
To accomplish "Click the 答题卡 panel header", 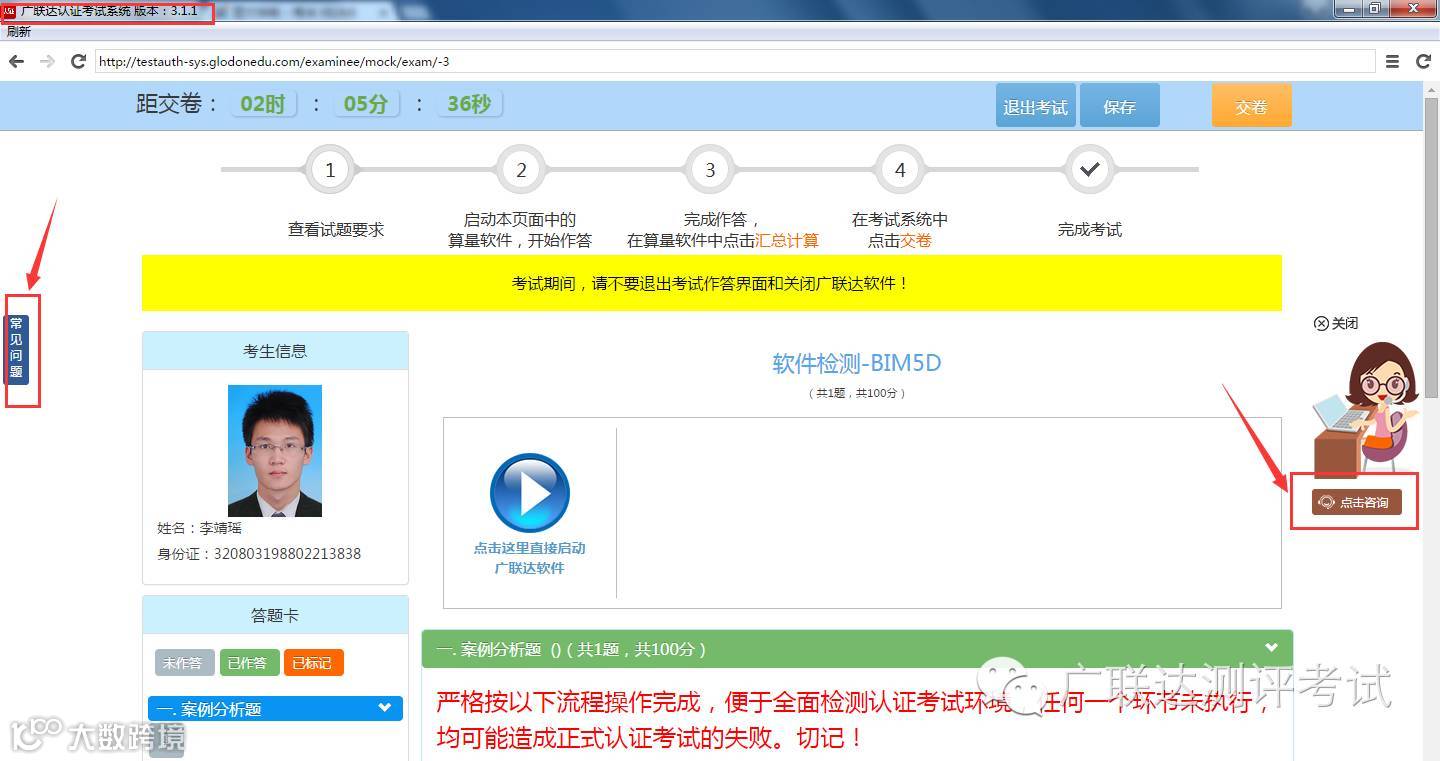I will 275,616.
